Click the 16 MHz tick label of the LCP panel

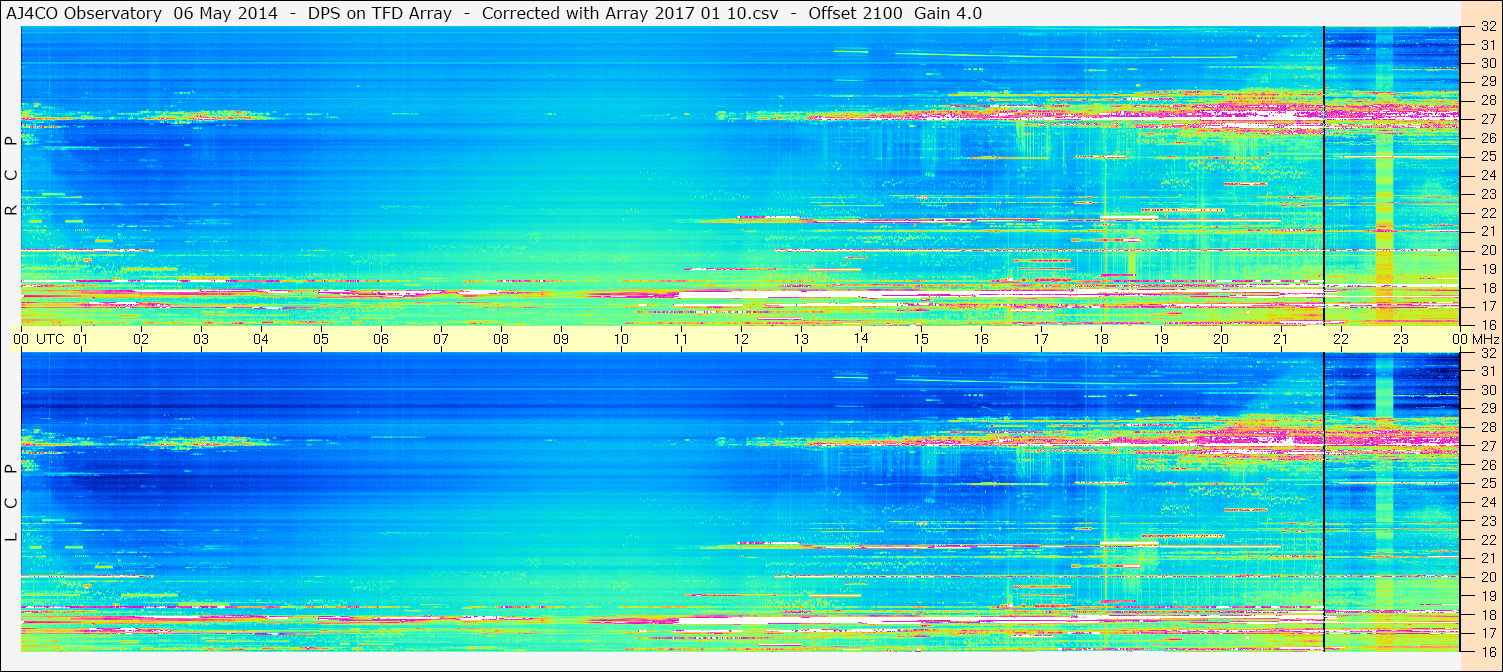[x=1488, y=651]
